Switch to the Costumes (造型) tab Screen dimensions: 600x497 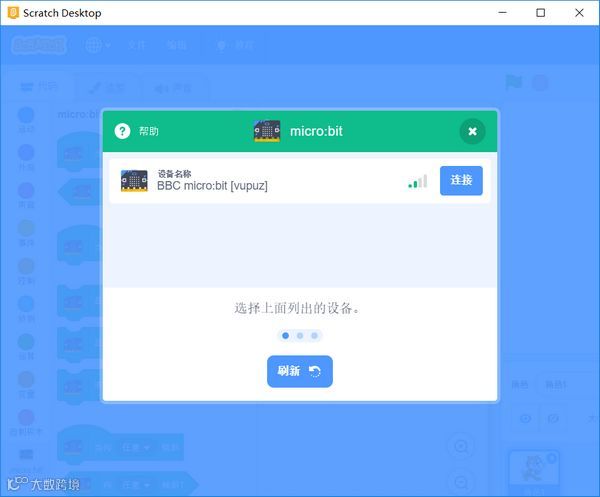point(106,88)
